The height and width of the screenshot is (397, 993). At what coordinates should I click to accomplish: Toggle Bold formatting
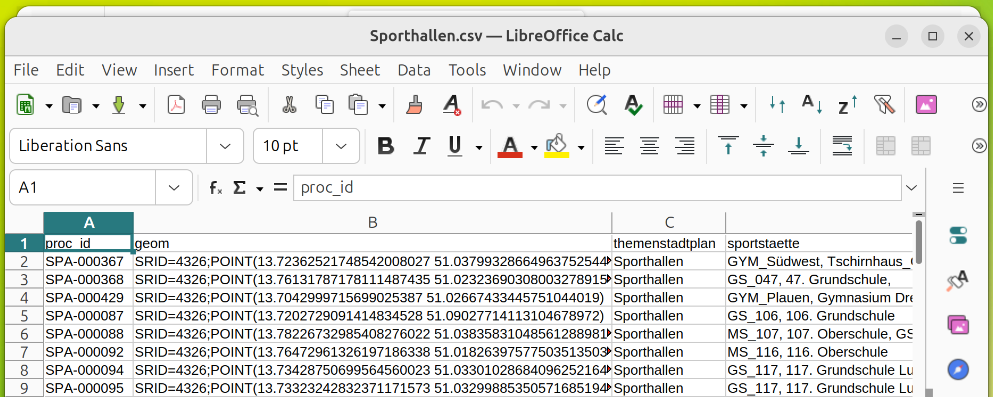[x=385, y=146]
